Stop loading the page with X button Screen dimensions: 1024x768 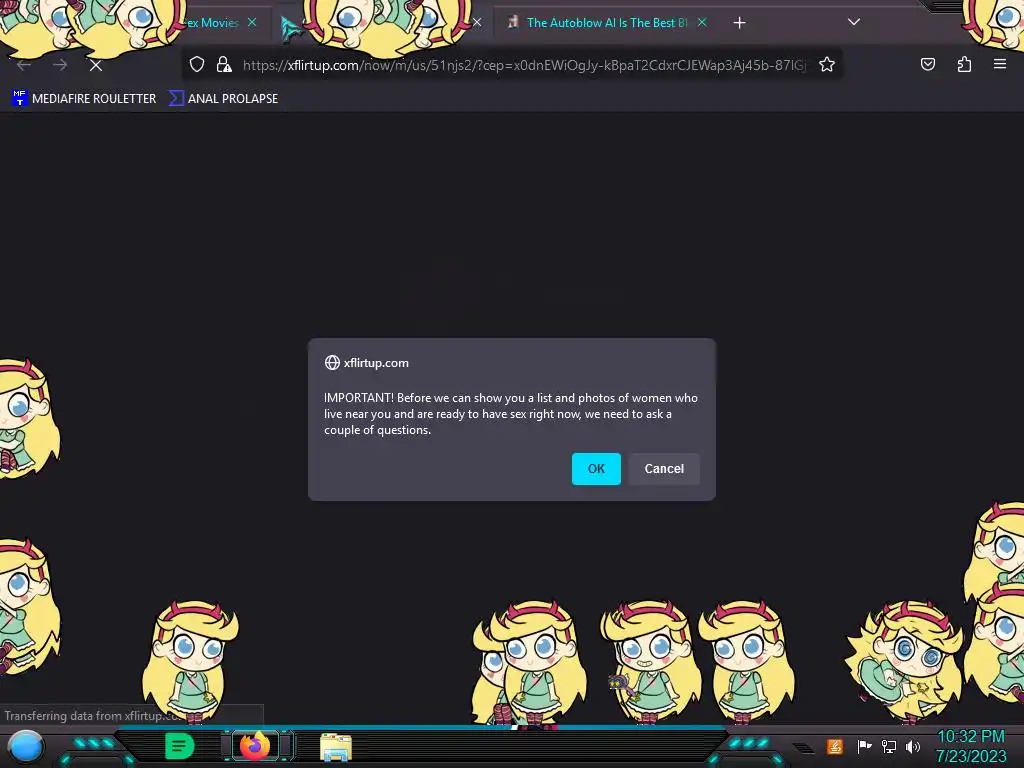tap(96, 65)
